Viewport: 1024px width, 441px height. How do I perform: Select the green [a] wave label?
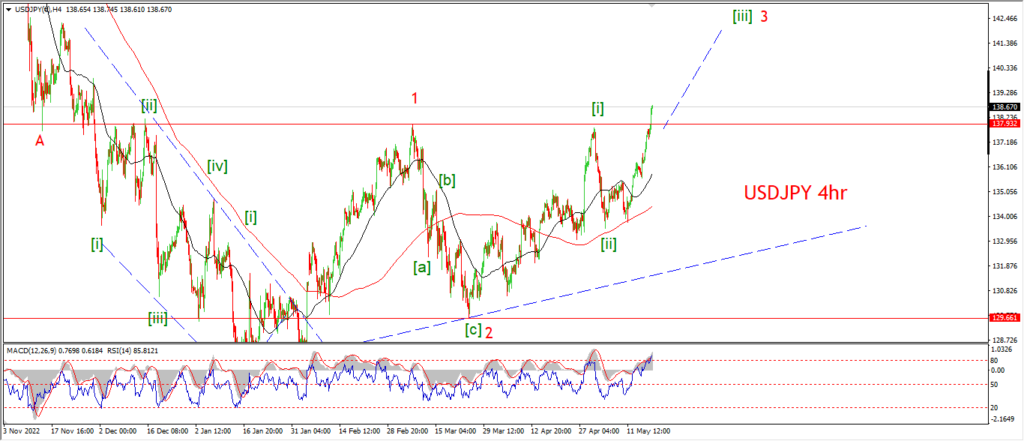[424, 267]
